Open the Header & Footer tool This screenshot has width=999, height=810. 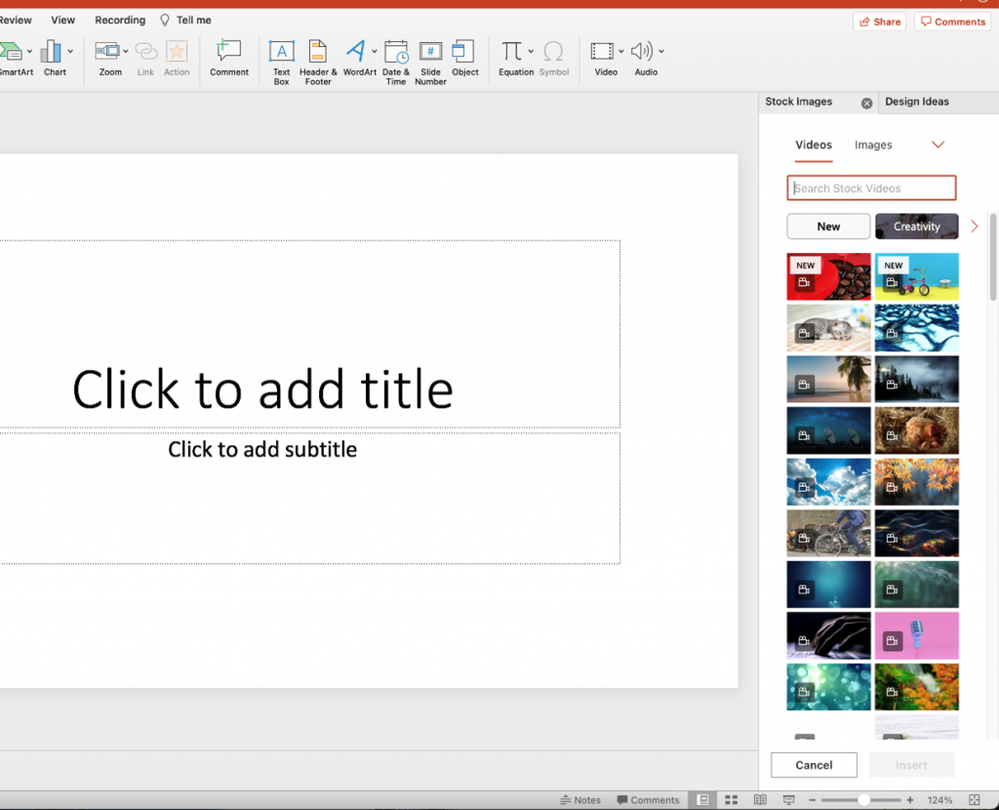(x=318, y=59)
